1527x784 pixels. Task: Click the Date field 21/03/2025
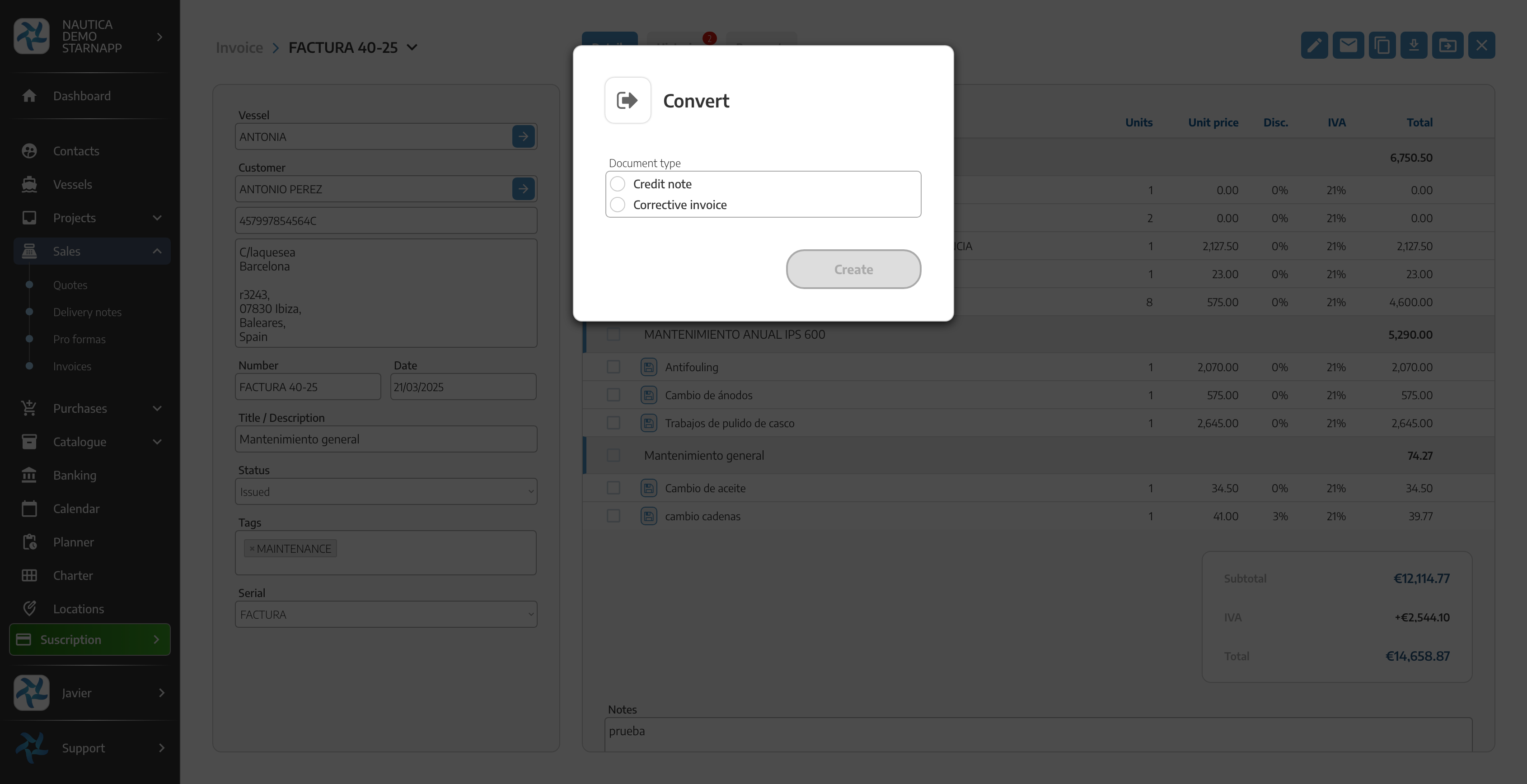(x=463, y=387)
